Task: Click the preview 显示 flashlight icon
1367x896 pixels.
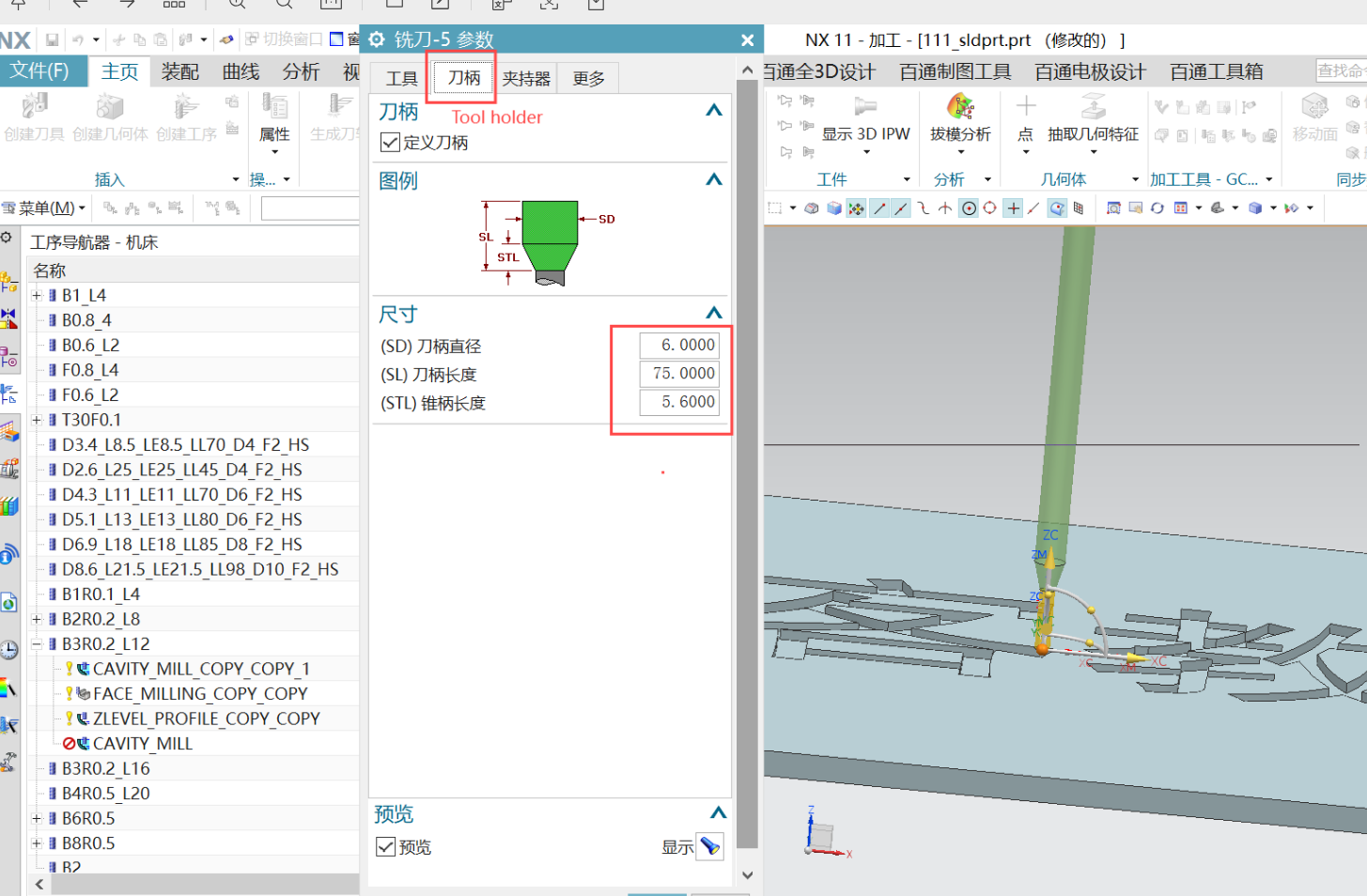Action: coord(711,846)
